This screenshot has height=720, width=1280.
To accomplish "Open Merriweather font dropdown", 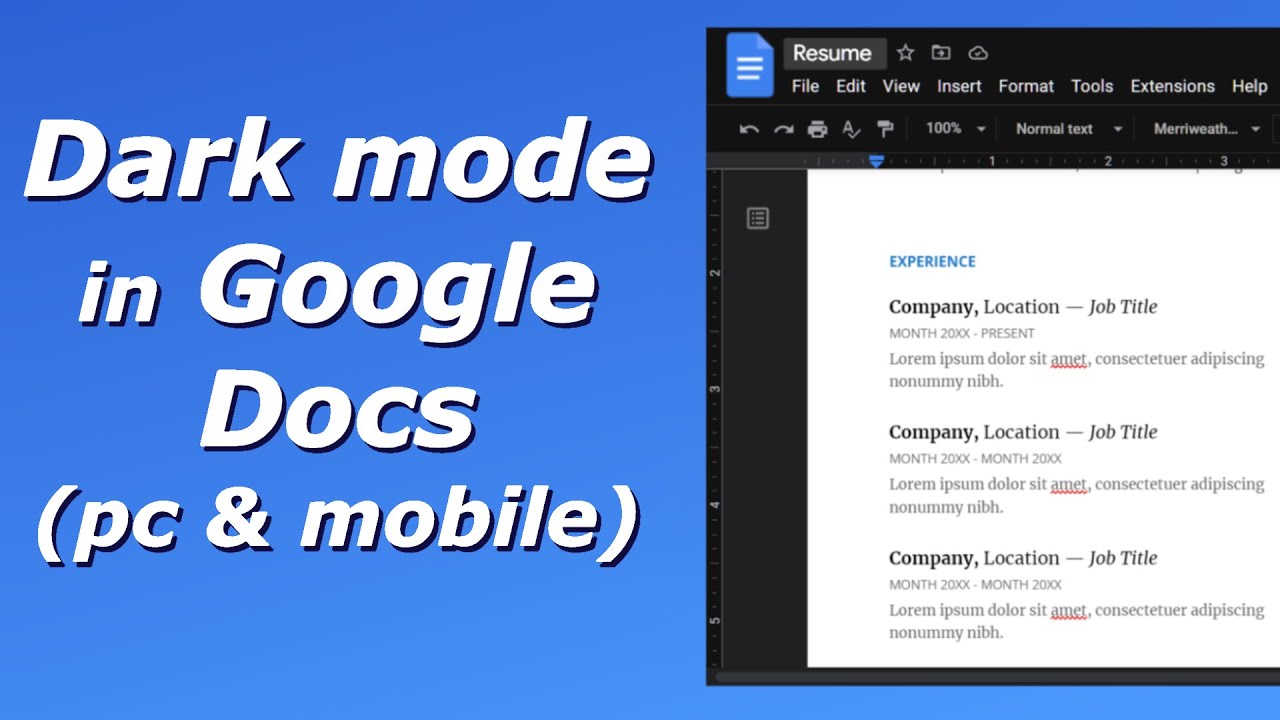I will 1207,129.
